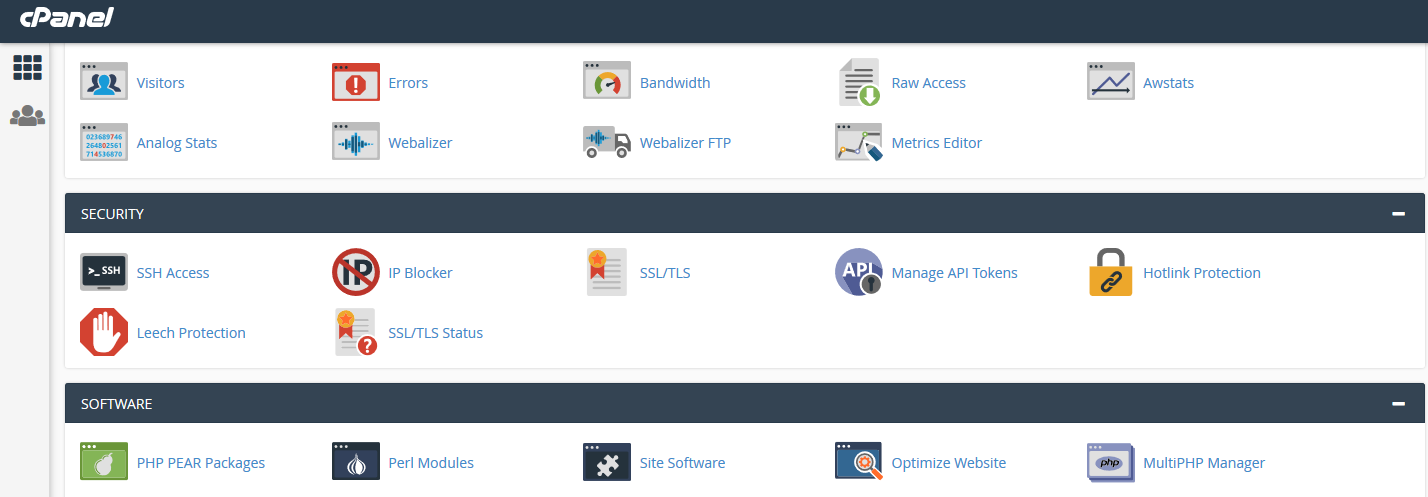This screenshot has width=1428, height=497.
Task: Open the Bandwidth gauge icon
Action: [607, 82]
